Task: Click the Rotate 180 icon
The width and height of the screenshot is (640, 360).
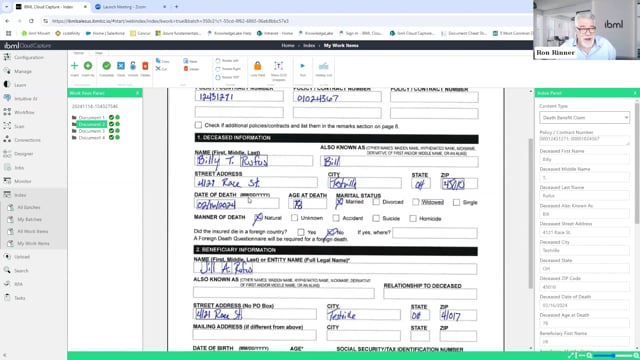Action: [218, 77]
